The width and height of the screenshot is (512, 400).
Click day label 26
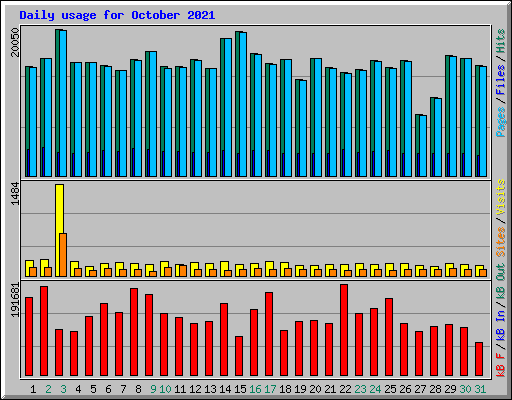click(405, 389)
